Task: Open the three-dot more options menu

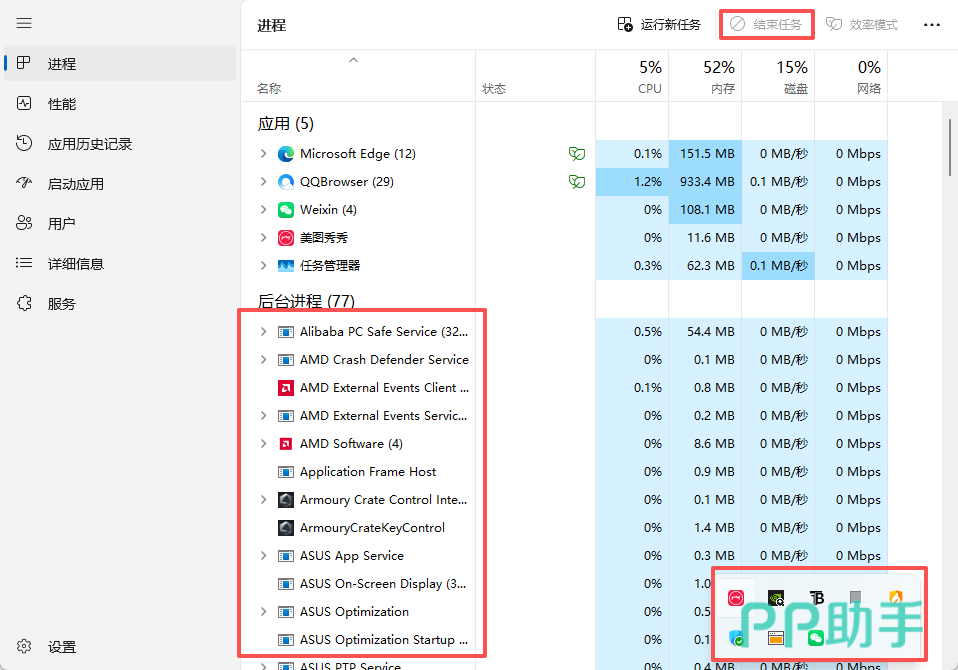Action: [x=931, y=25]
